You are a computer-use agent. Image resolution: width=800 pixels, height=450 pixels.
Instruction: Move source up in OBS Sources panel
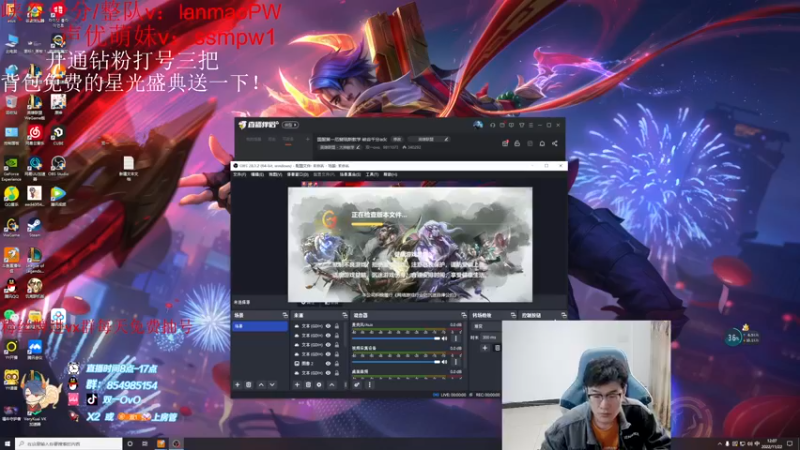332,385
